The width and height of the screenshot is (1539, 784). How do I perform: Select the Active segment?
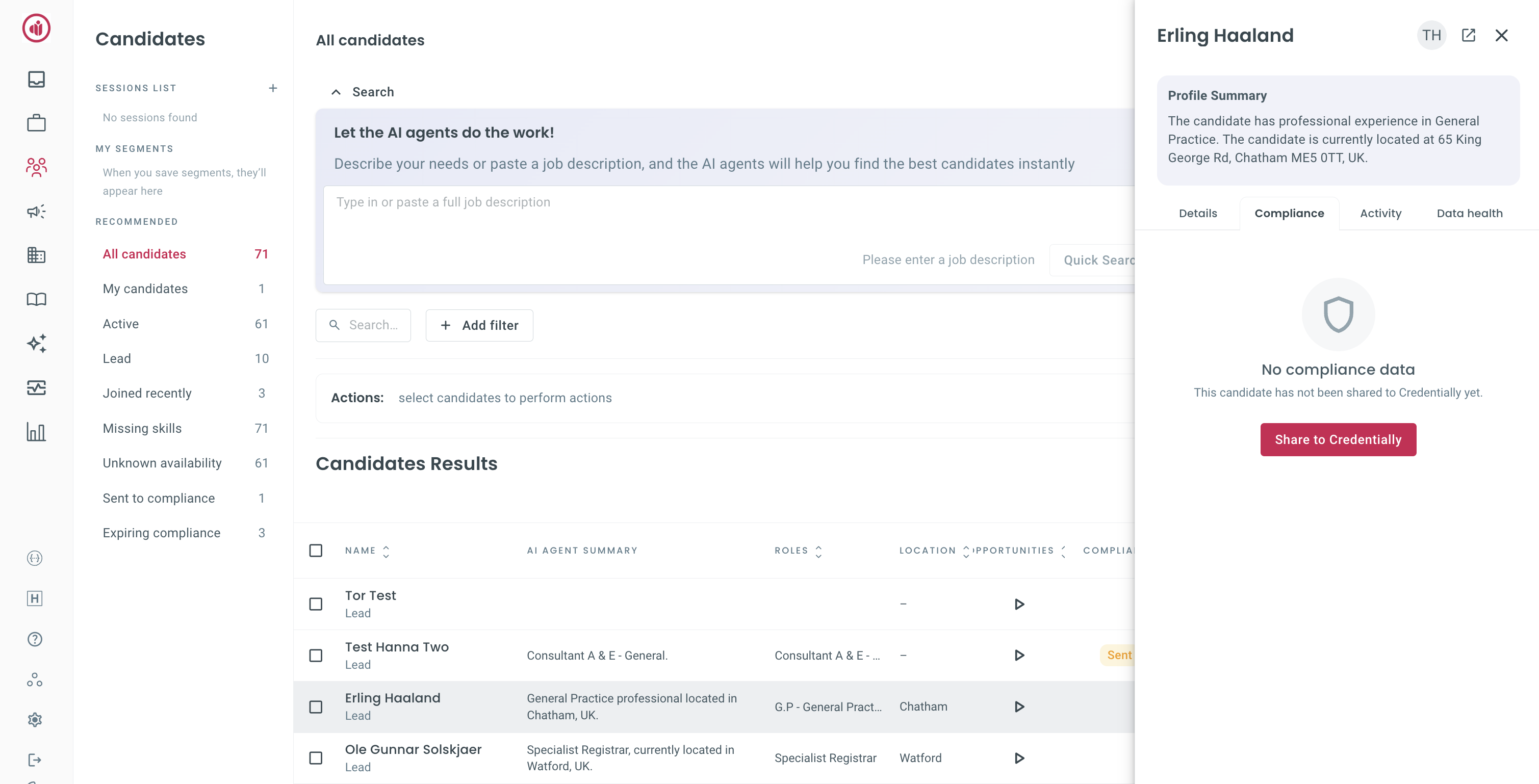185,324
